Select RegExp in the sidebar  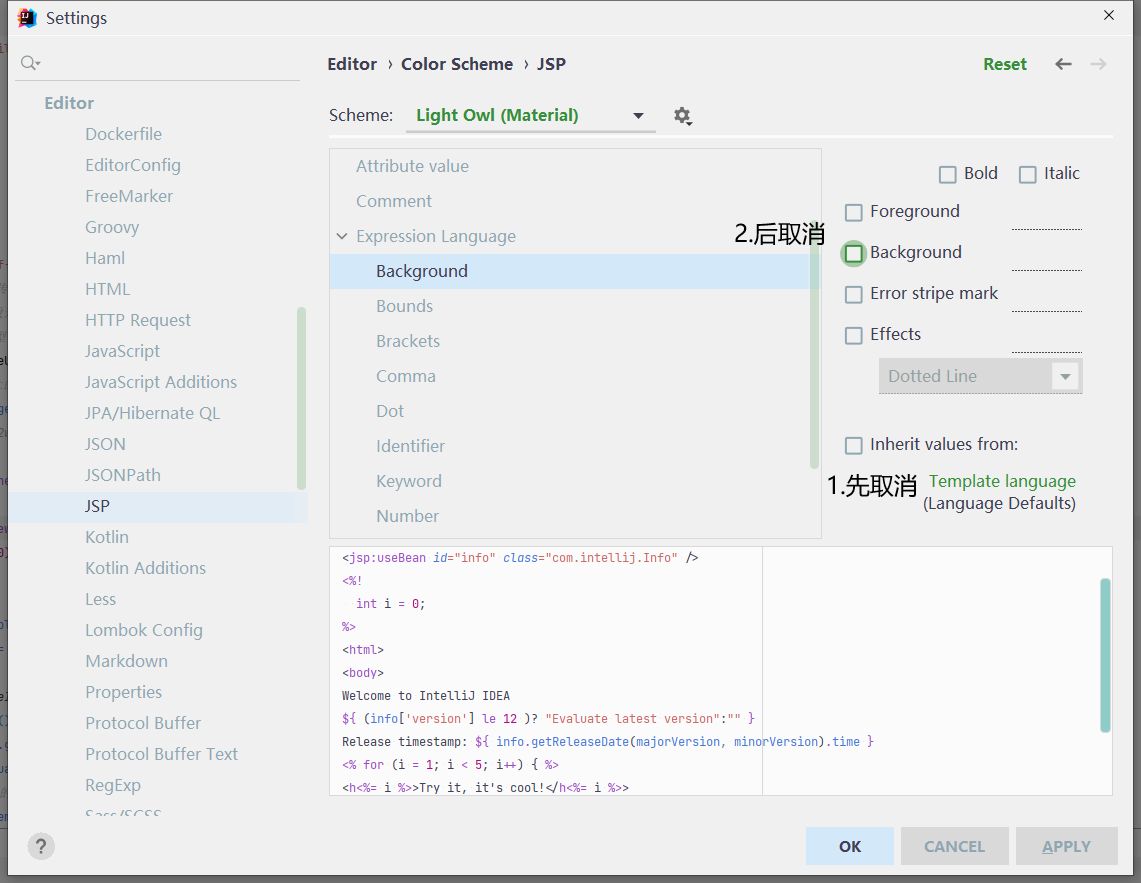(113, 785)
